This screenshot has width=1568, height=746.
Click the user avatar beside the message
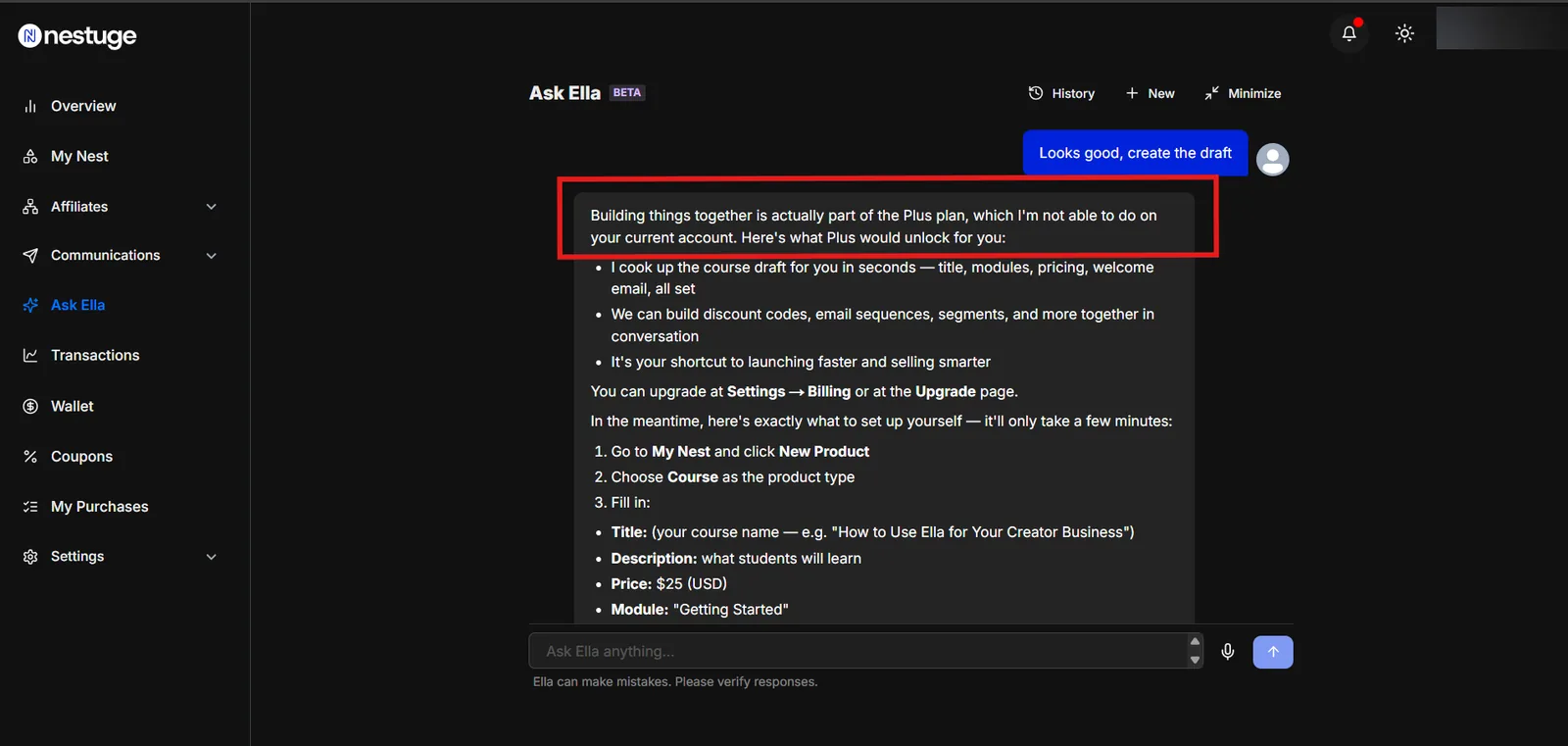pyautogui.click(x=1272, y=159)
